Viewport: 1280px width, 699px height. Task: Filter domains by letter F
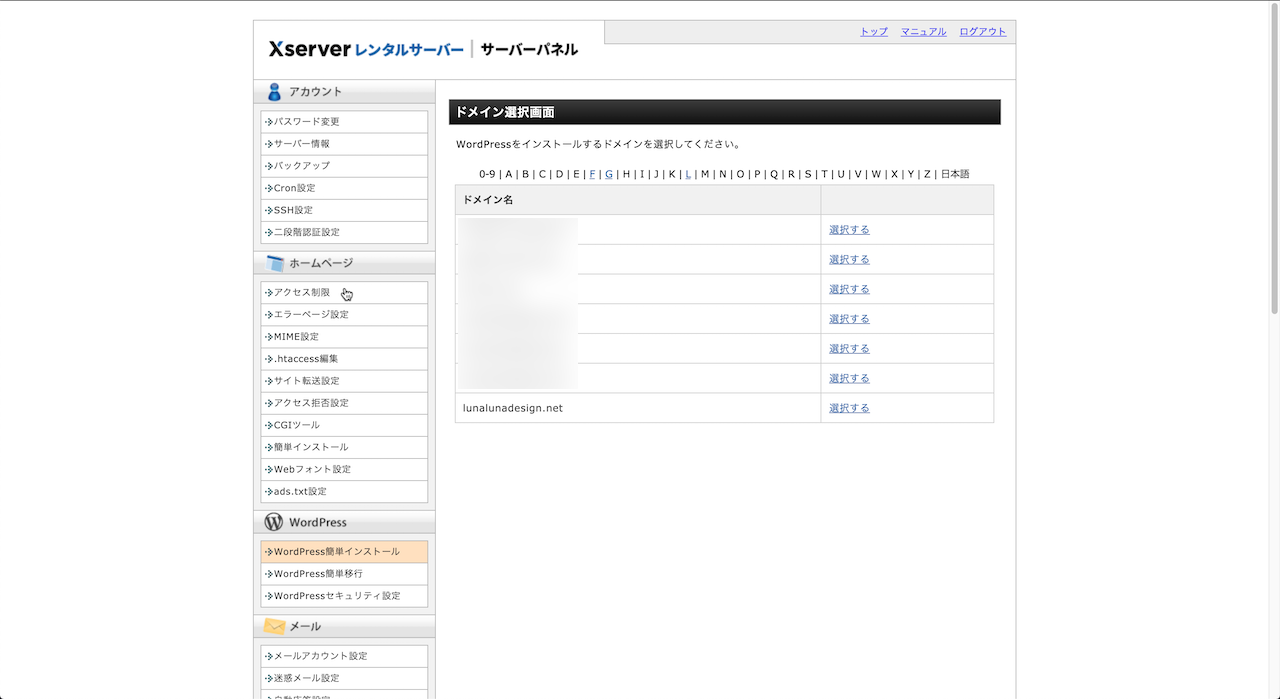pyautogui.click(x=592, y=174)
